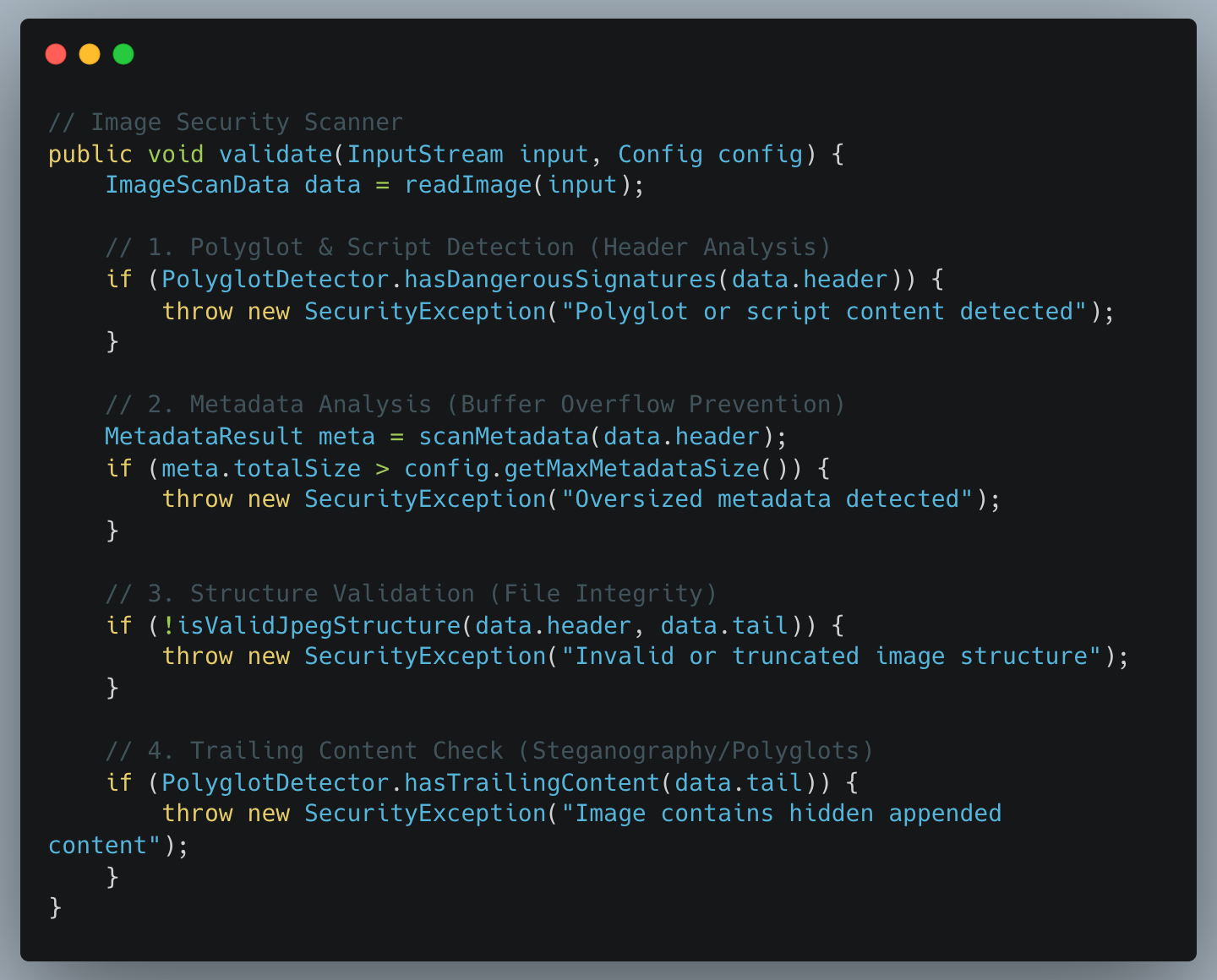Image resolution: width=1217 pixels, height=980 pixels.
Task: Click the ImageScanData type declaration
Action: (x=197, y=185)
